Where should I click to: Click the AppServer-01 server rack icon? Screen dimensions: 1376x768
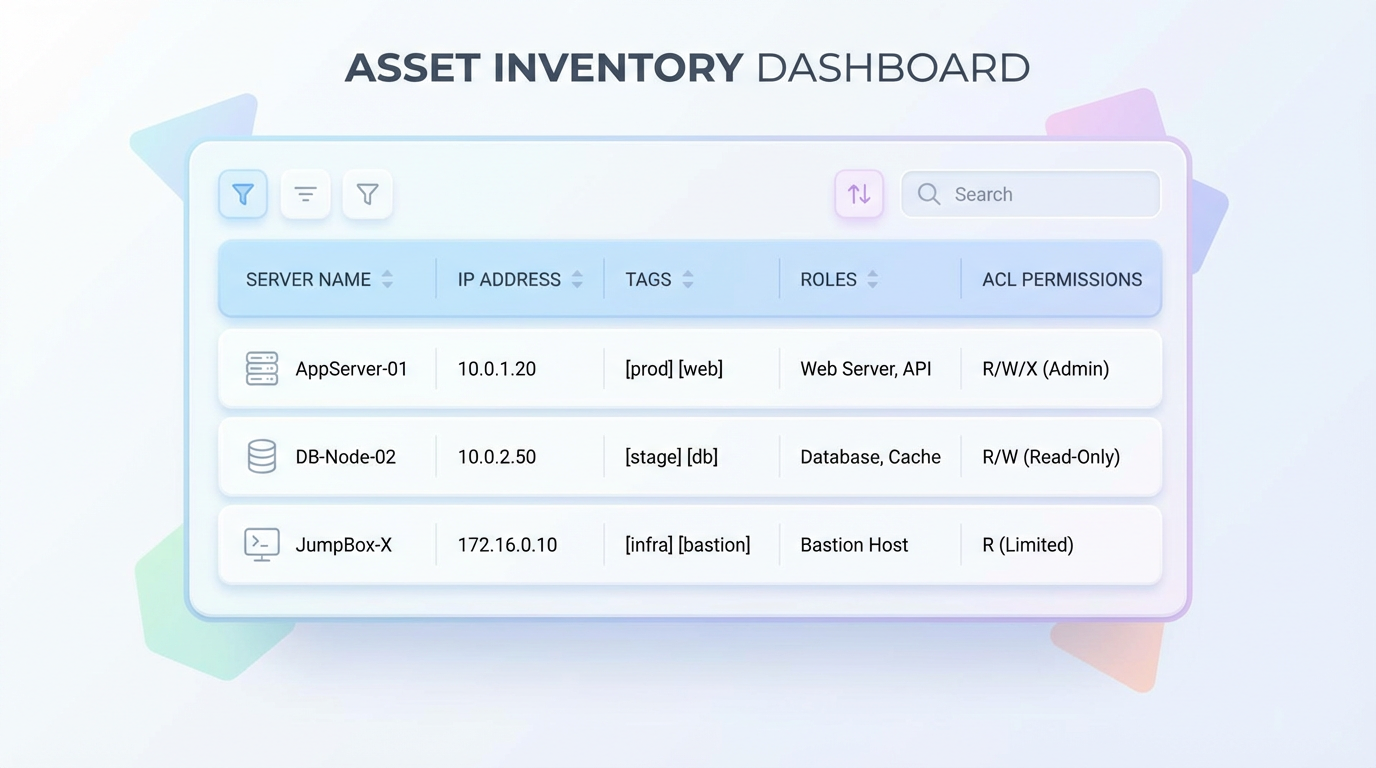point(262,369)
